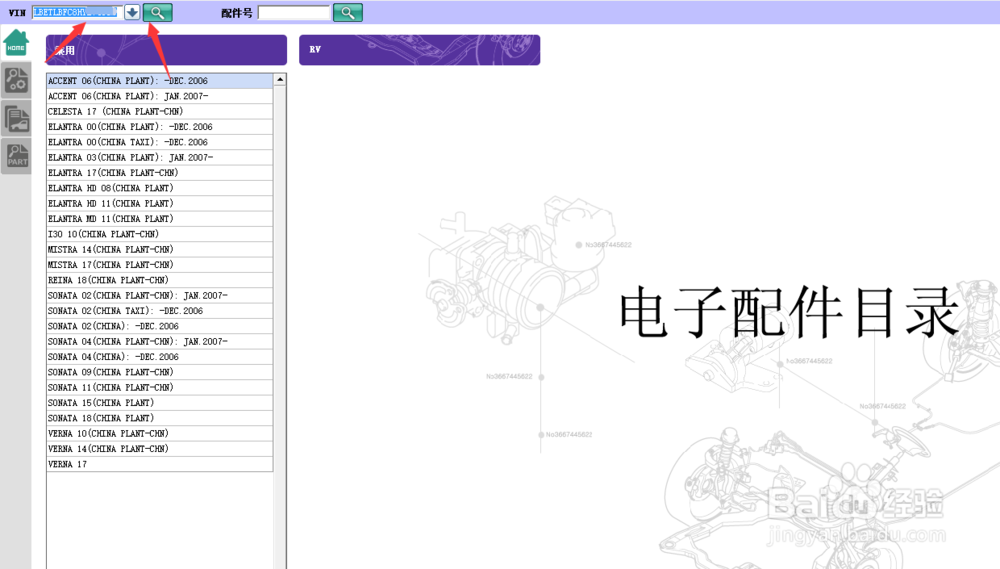
Task: Expand the VIN history dropdown arrow
Action: click(x=132, y=12)
